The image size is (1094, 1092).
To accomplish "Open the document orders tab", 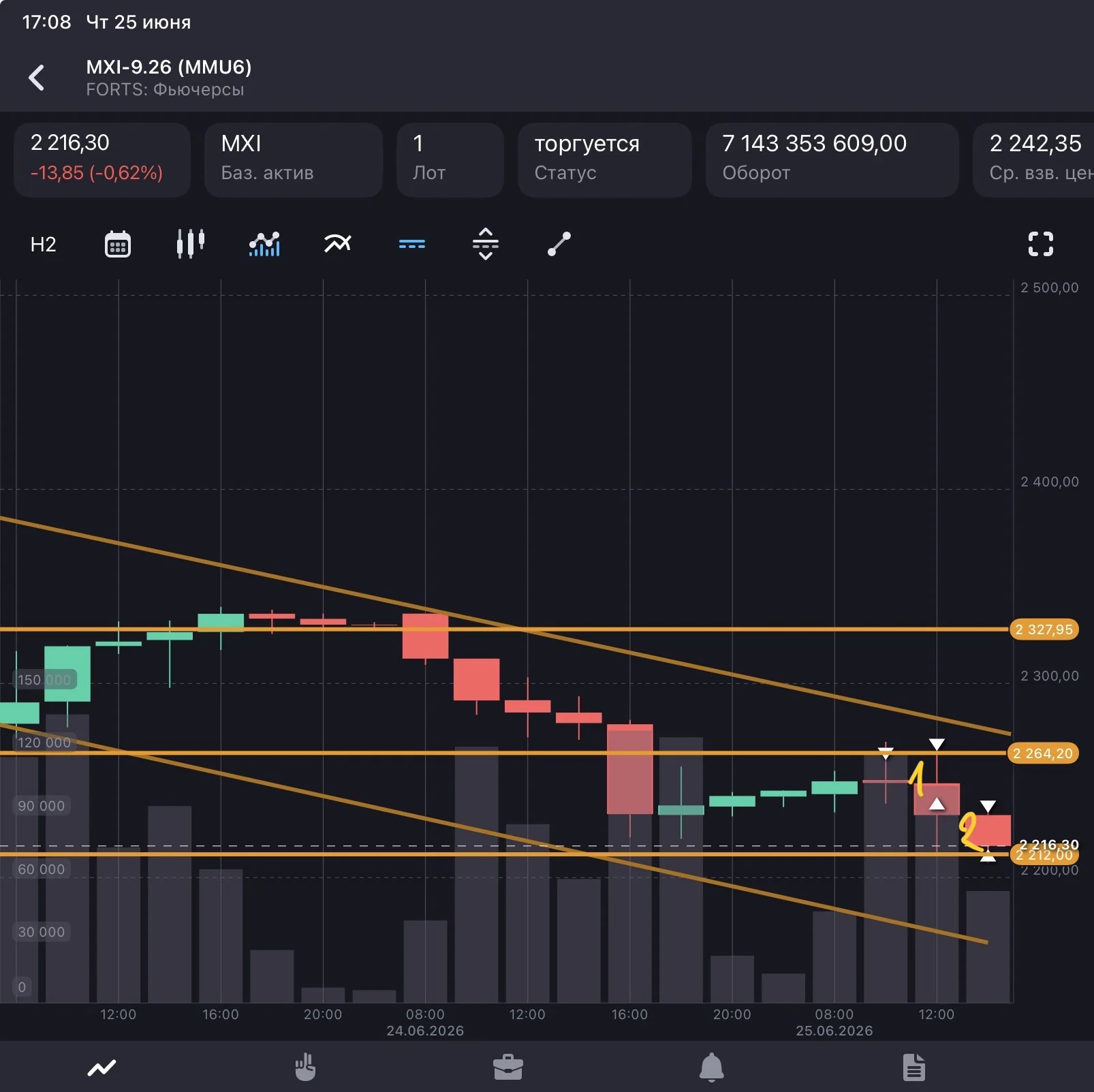I will [x=914, y=1067].
